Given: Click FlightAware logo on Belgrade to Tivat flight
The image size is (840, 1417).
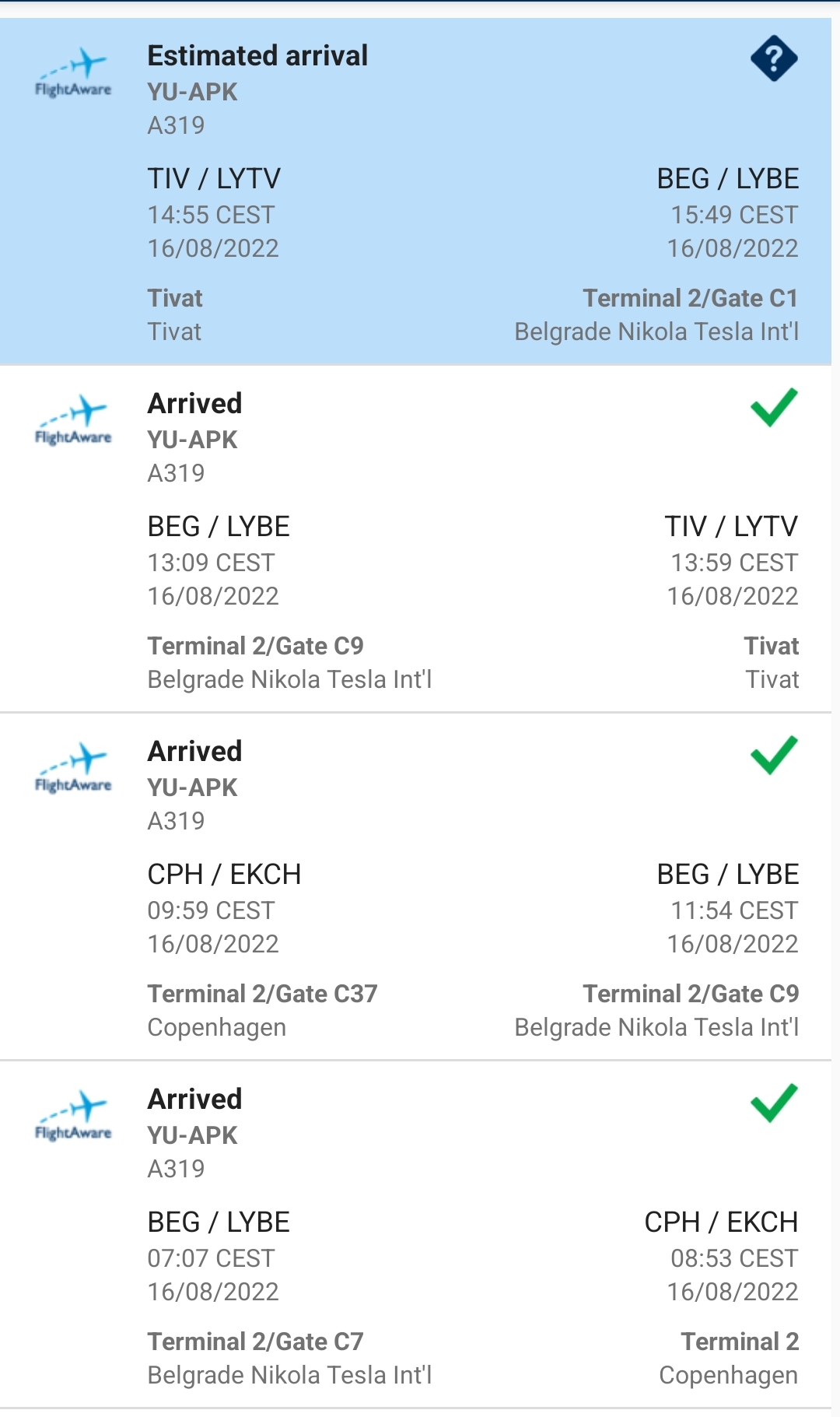Looking at the screenshot, I should coord(73,421).
